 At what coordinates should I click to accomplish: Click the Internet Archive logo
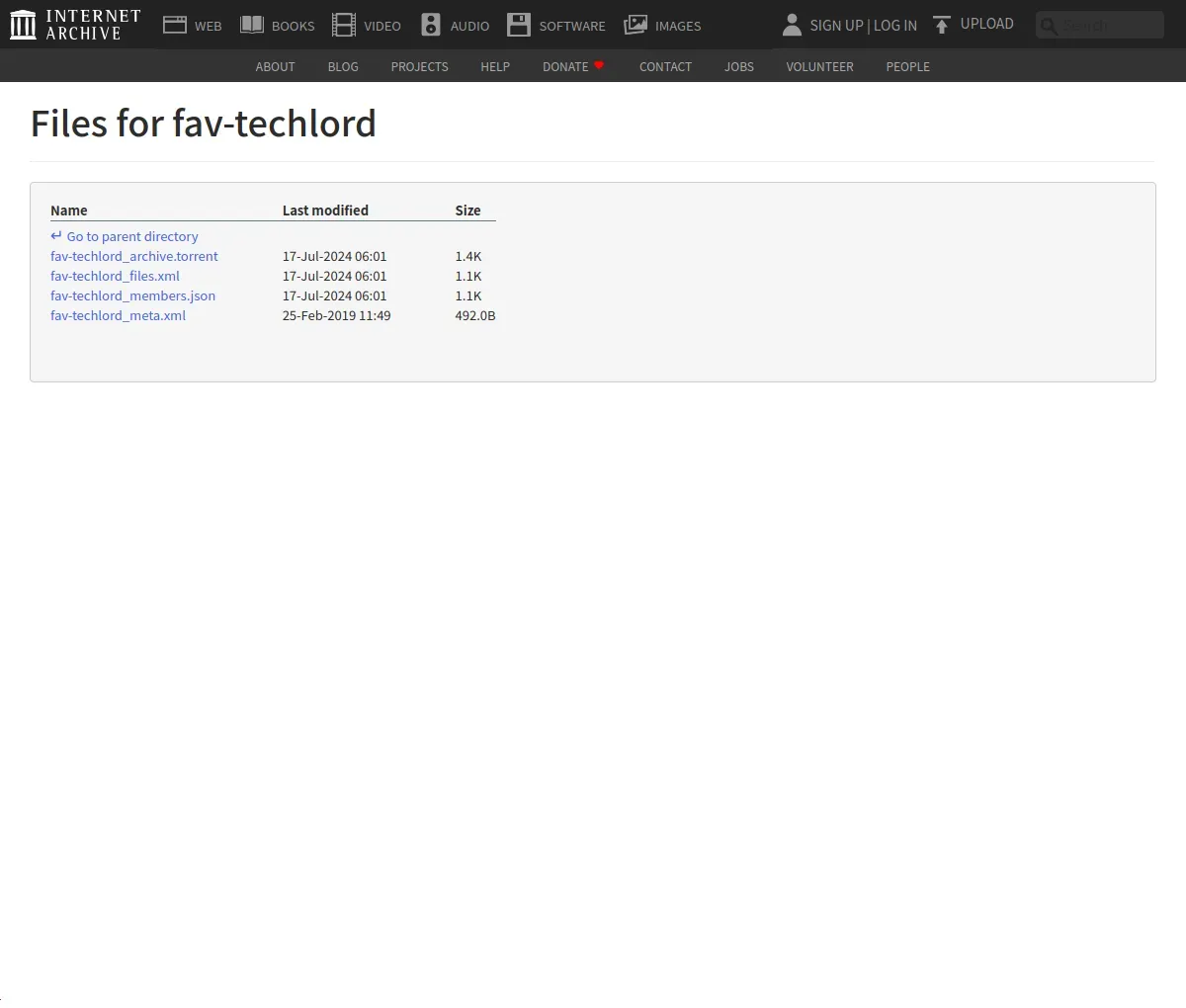tap(75, 25)
